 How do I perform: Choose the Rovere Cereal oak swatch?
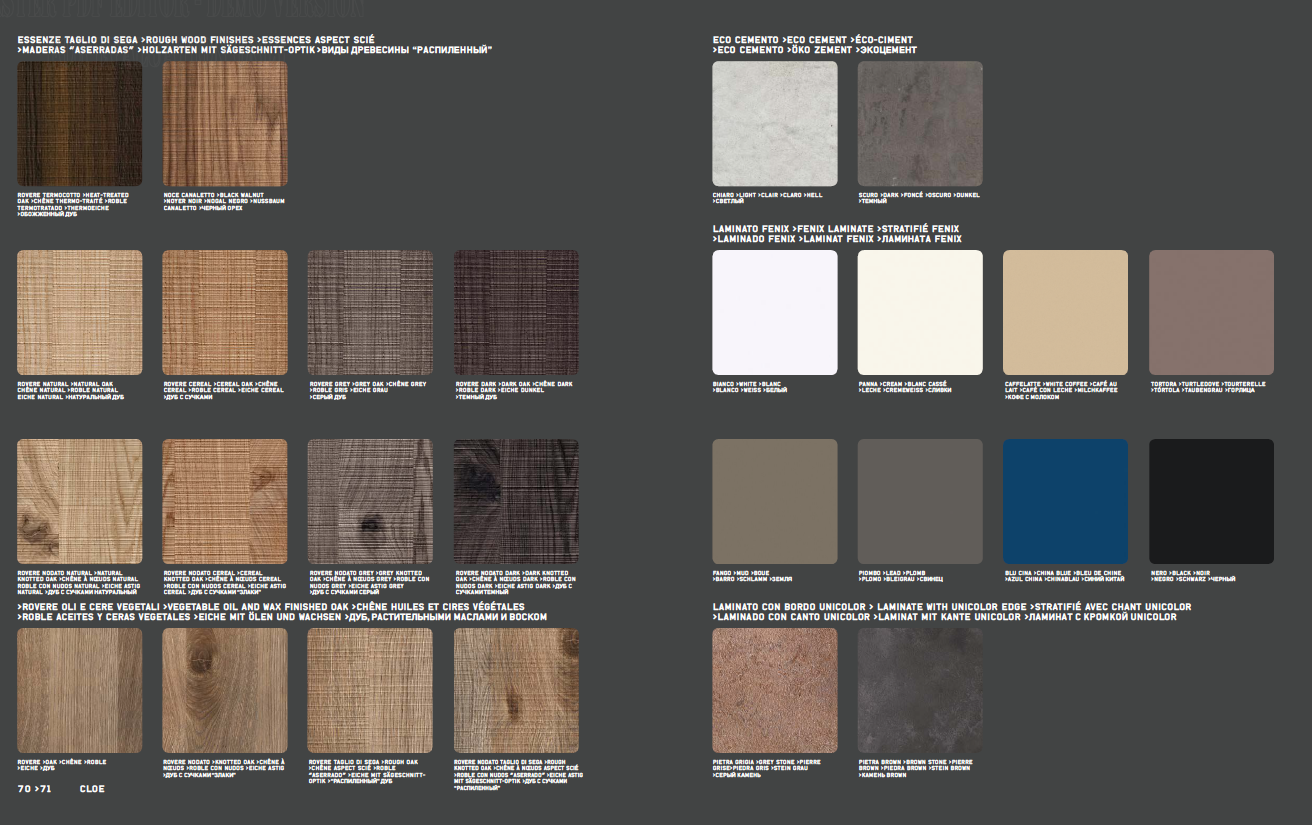point(225,312)
